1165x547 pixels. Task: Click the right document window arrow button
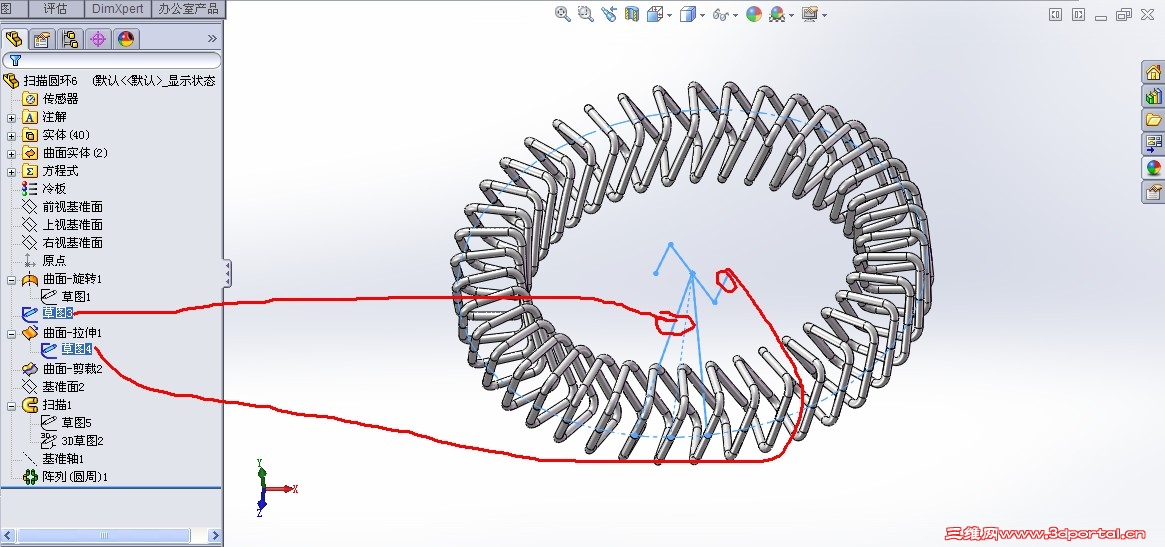point(1079,14)
